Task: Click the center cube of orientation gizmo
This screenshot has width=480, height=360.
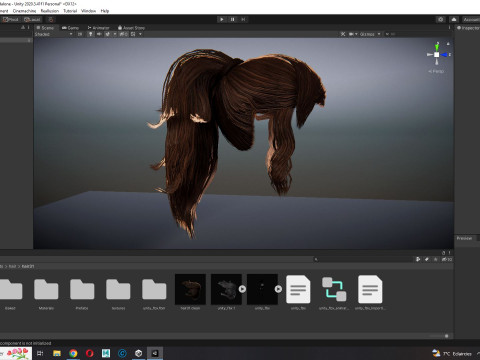Action: point(437,54)
